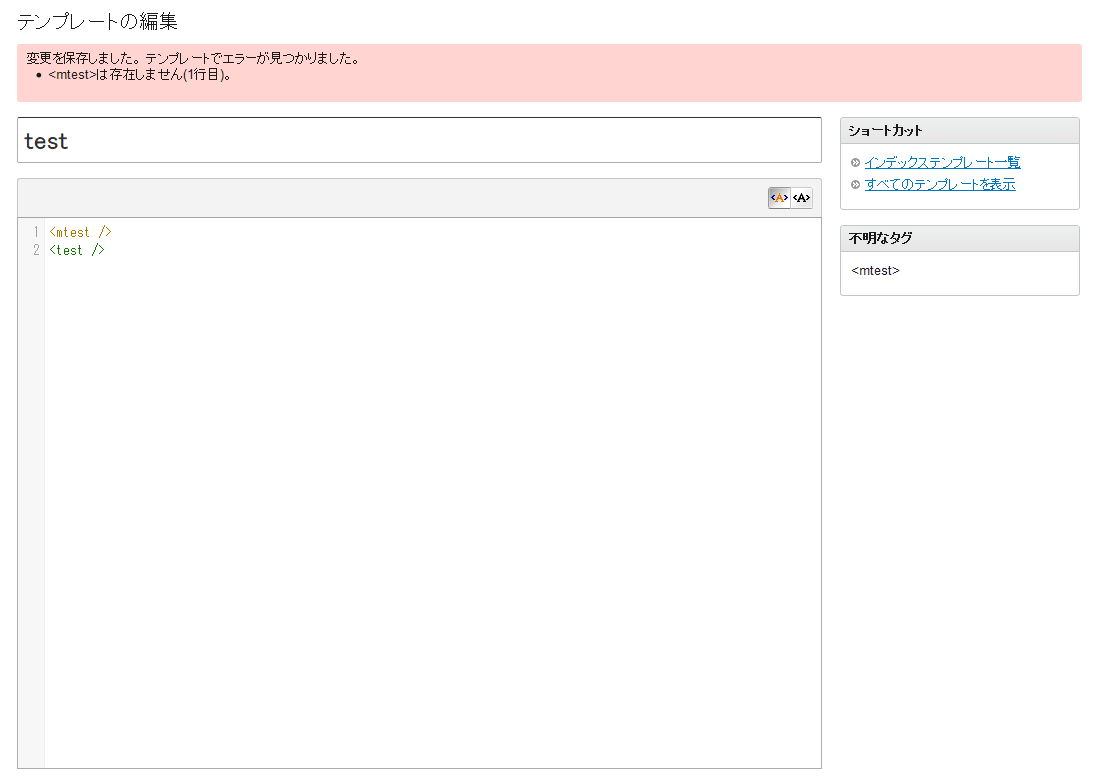Click line number 1 in the gutter

coord(36,232)
